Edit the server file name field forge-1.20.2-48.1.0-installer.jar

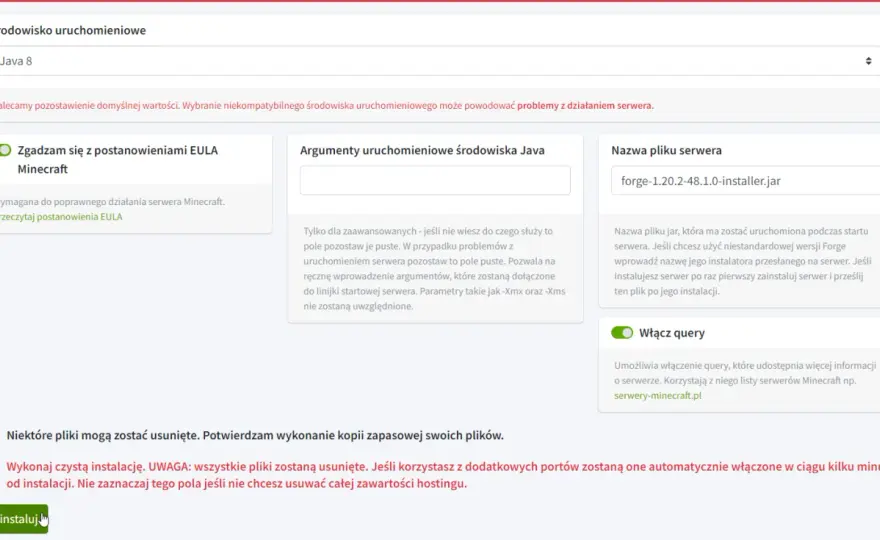745,180
